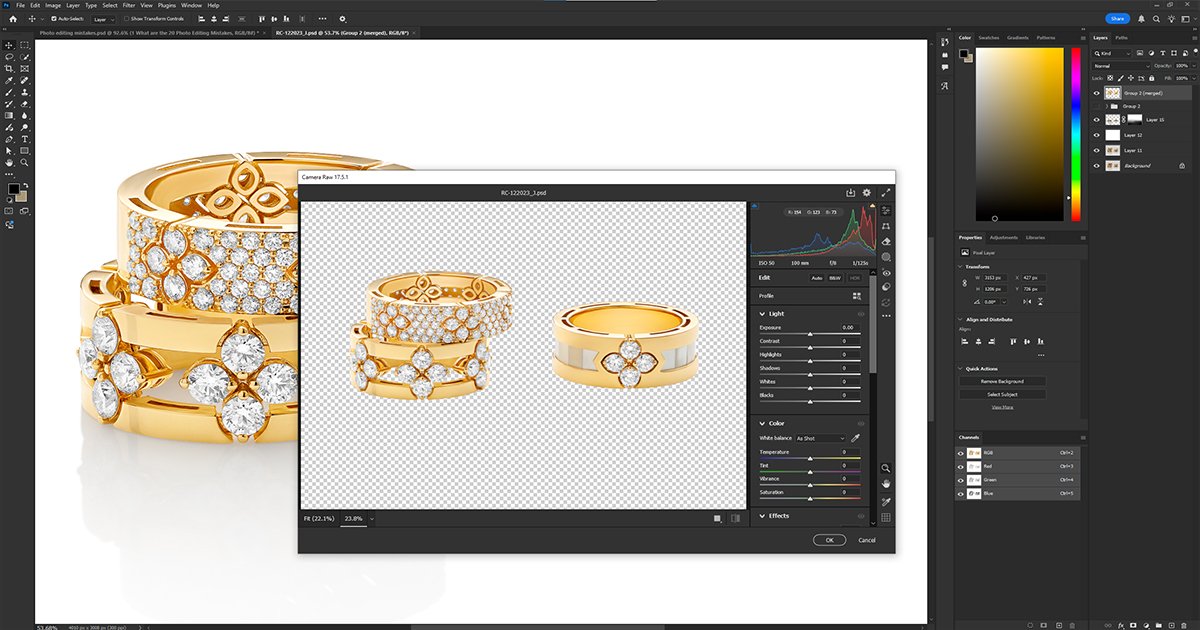Image resolution: width=1200 pixels, height=630 pixels.
Task: Open the Filter menu
Action: [x=129, y=5]
